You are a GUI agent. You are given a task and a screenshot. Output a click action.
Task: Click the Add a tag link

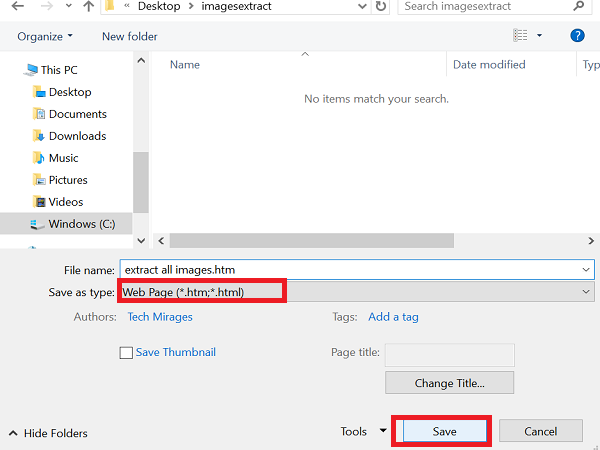coord(393,317)
